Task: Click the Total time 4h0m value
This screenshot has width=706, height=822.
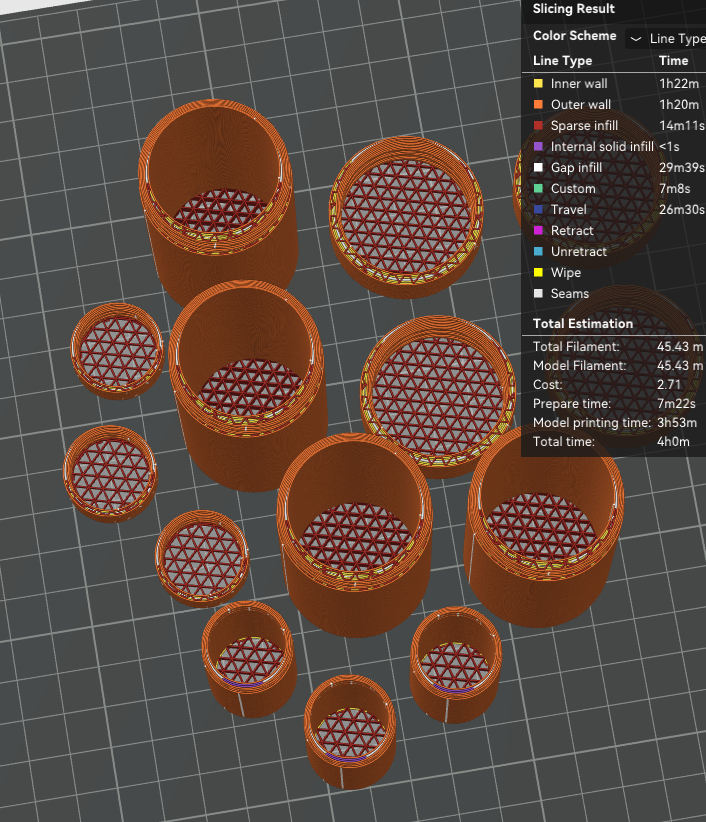Action: coord(673,441)
